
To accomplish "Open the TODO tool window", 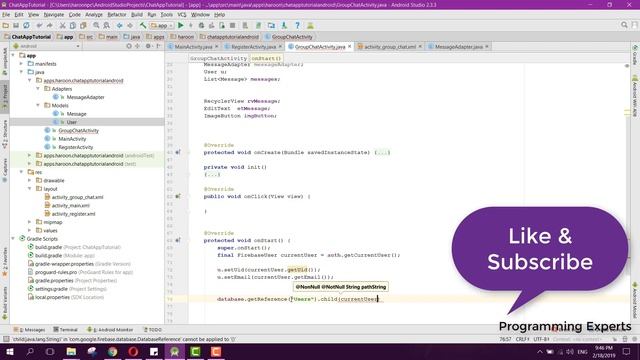I will (x=153, y=330).
